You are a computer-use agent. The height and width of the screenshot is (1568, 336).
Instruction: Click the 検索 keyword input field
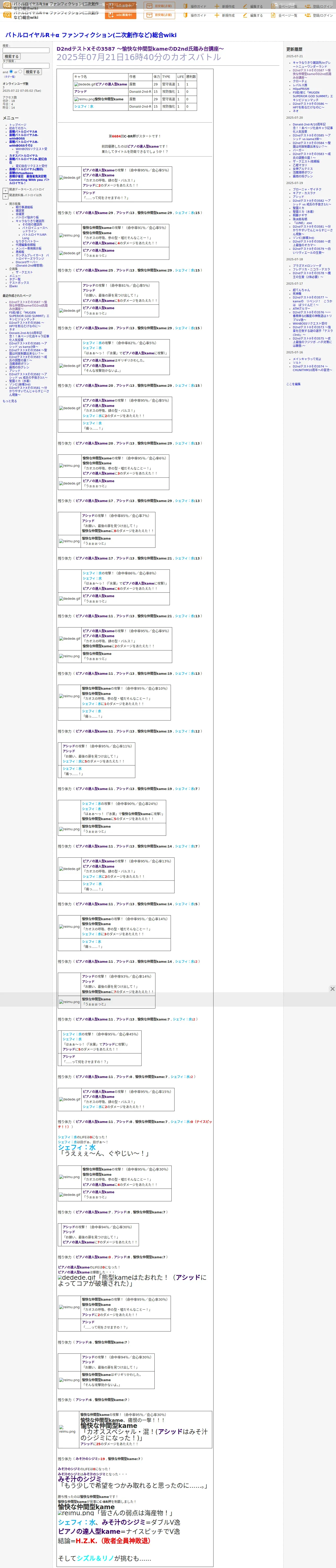tap(26, 50)
